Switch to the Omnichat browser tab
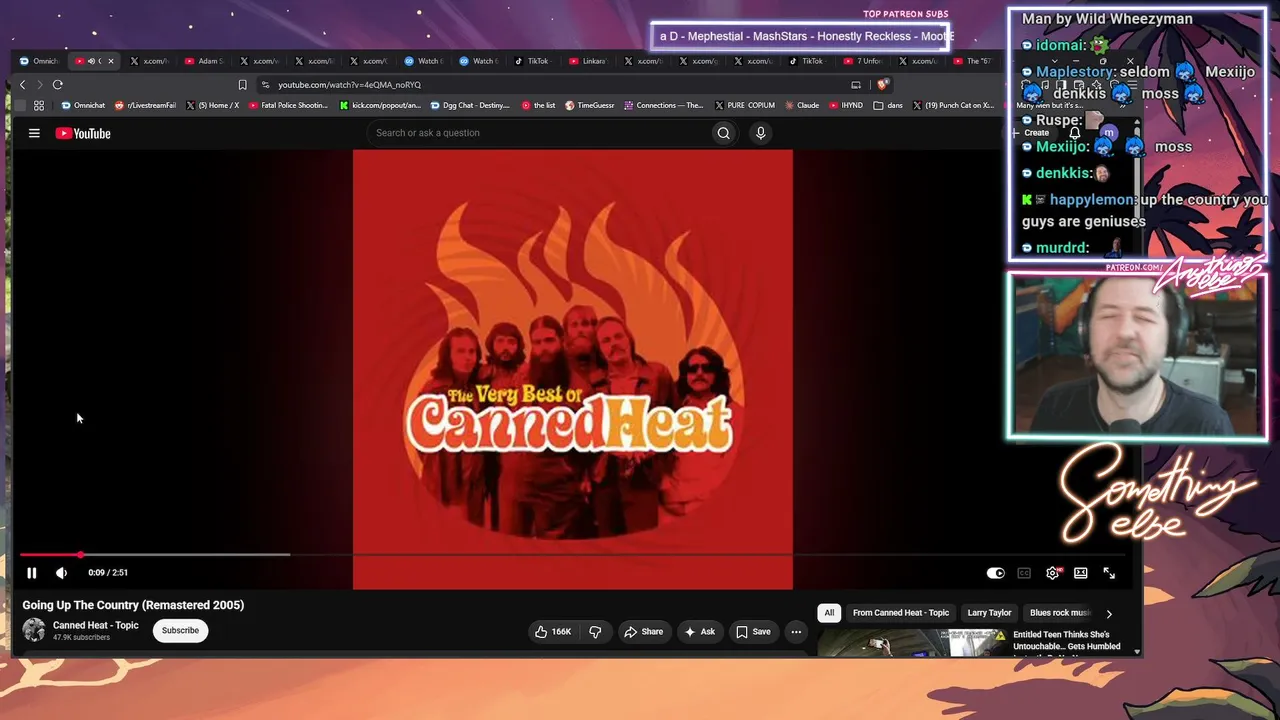 coord(40,61)
